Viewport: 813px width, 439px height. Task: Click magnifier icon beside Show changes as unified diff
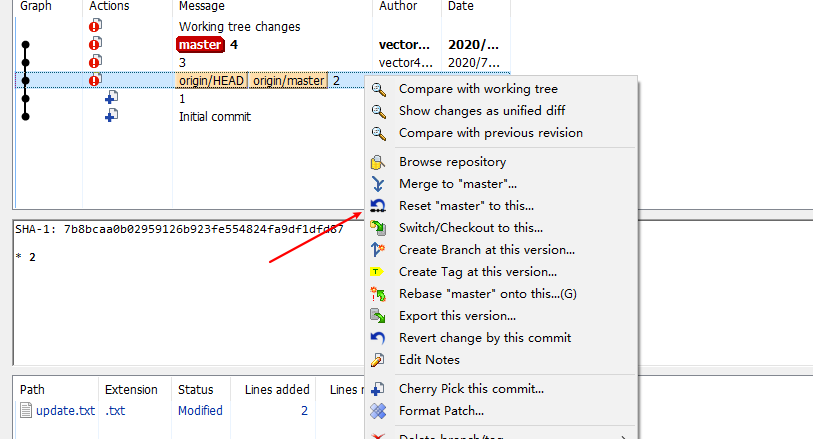click(x=379, y=111)
